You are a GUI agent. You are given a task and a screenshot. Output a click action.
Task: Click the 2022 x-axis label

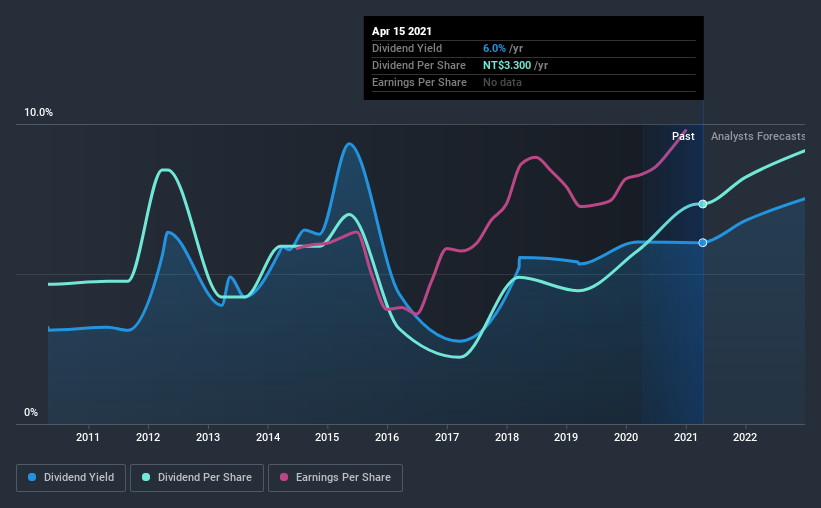tap(745, 437)
